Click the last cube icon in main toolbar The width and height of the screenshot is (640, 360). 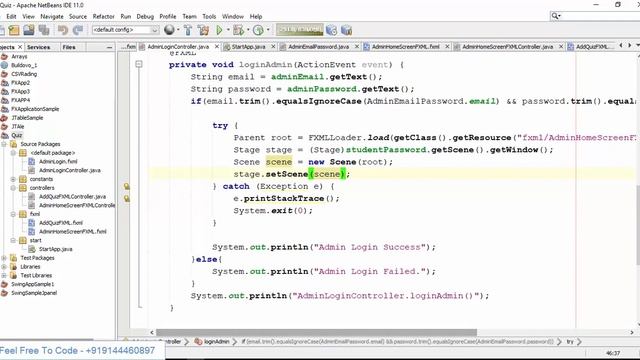click(x=346, y=30)
